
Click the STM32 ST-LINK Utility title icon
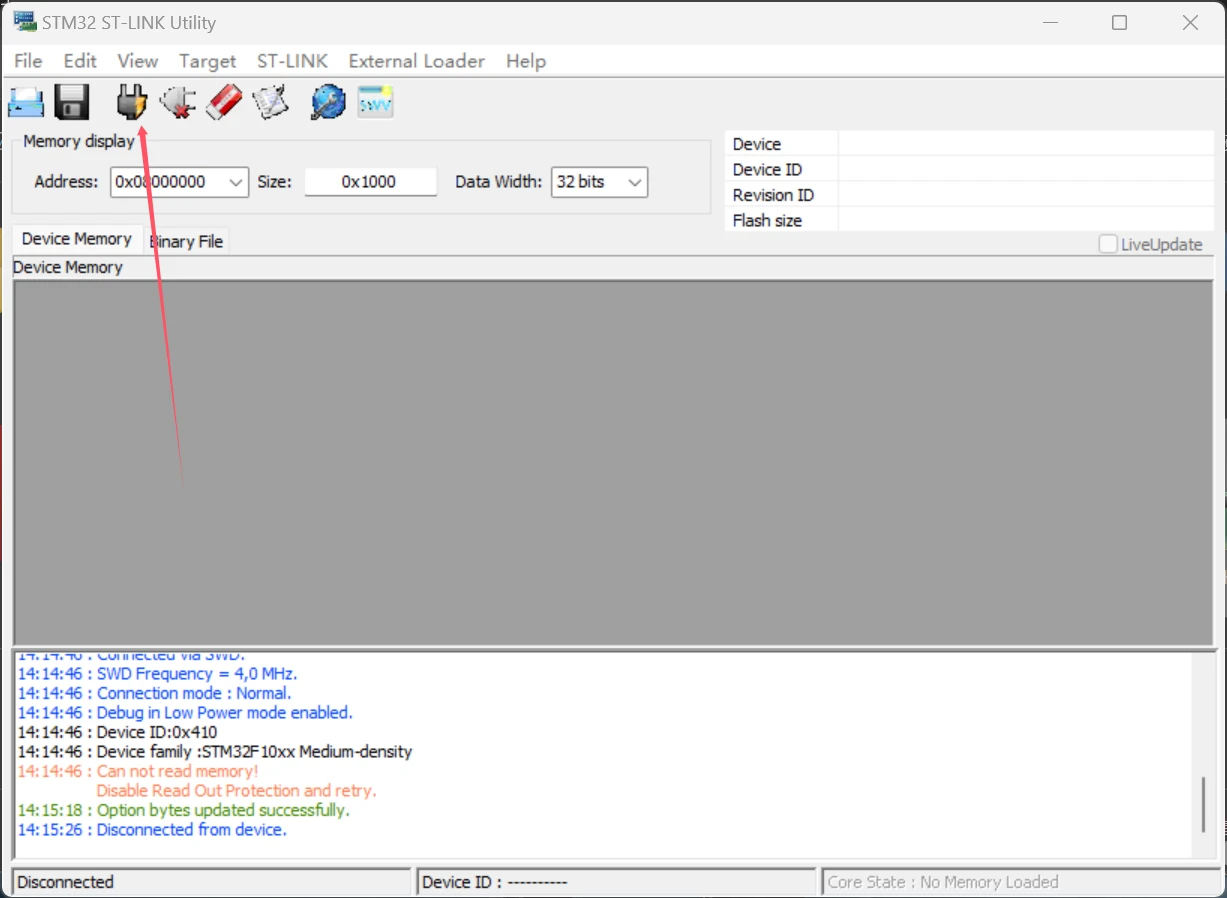[24, 22]
